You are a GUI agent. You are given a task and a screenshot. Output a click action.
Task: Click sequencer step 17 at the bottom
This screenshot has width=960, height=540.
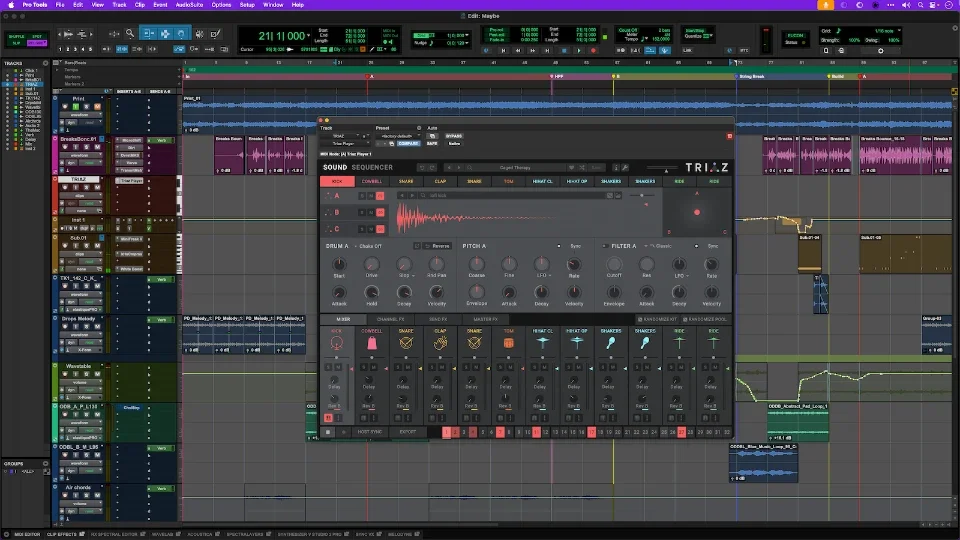[x=592, y=432]
